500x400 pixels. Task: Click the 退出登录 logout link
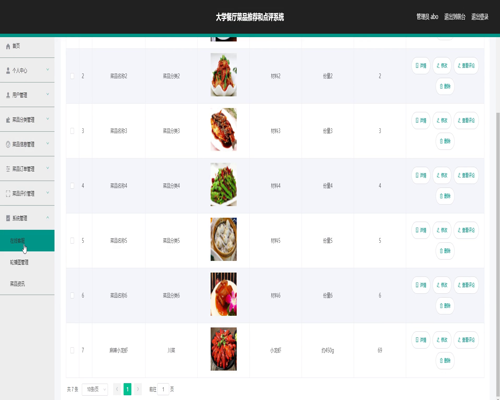click(480, 17)
